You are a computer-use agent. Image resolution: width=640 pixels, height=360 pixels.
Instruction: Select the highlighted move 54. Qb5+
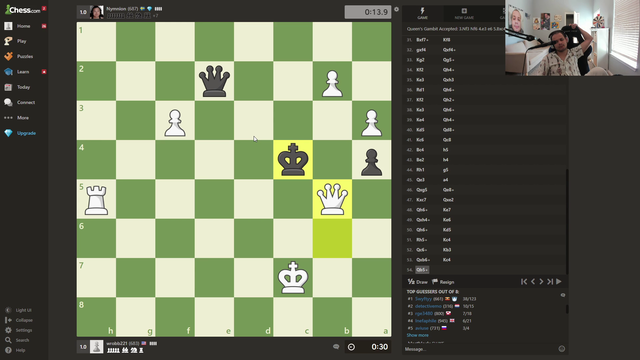pos(422,270)
